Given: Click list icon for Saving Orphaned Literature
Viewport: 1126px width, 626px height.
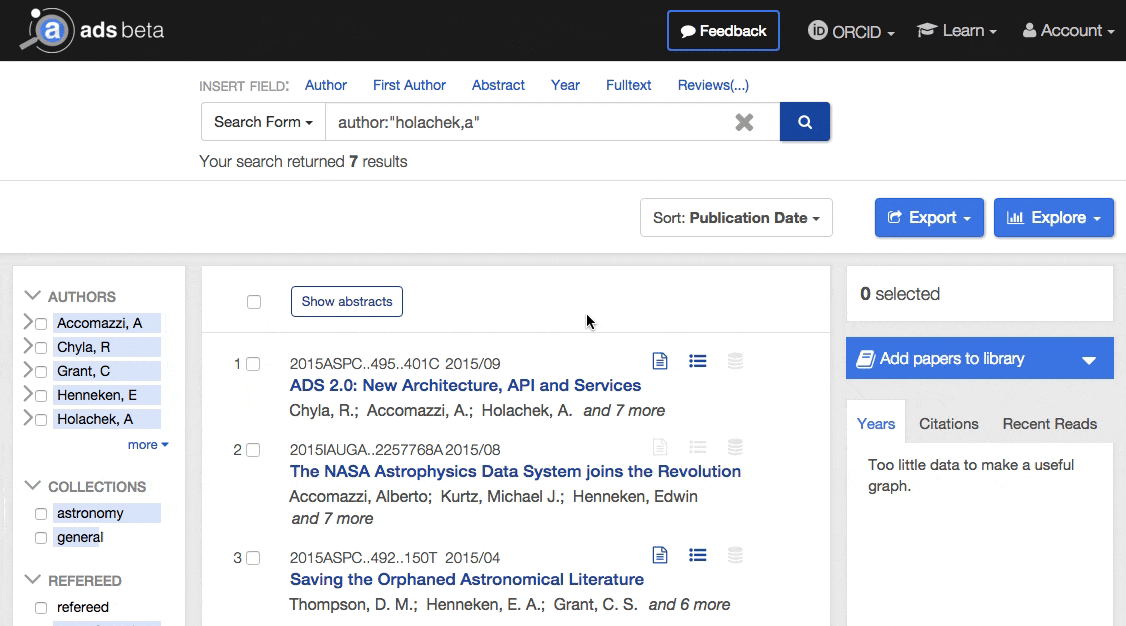Looking at the screenshot, I should [698, 555].
